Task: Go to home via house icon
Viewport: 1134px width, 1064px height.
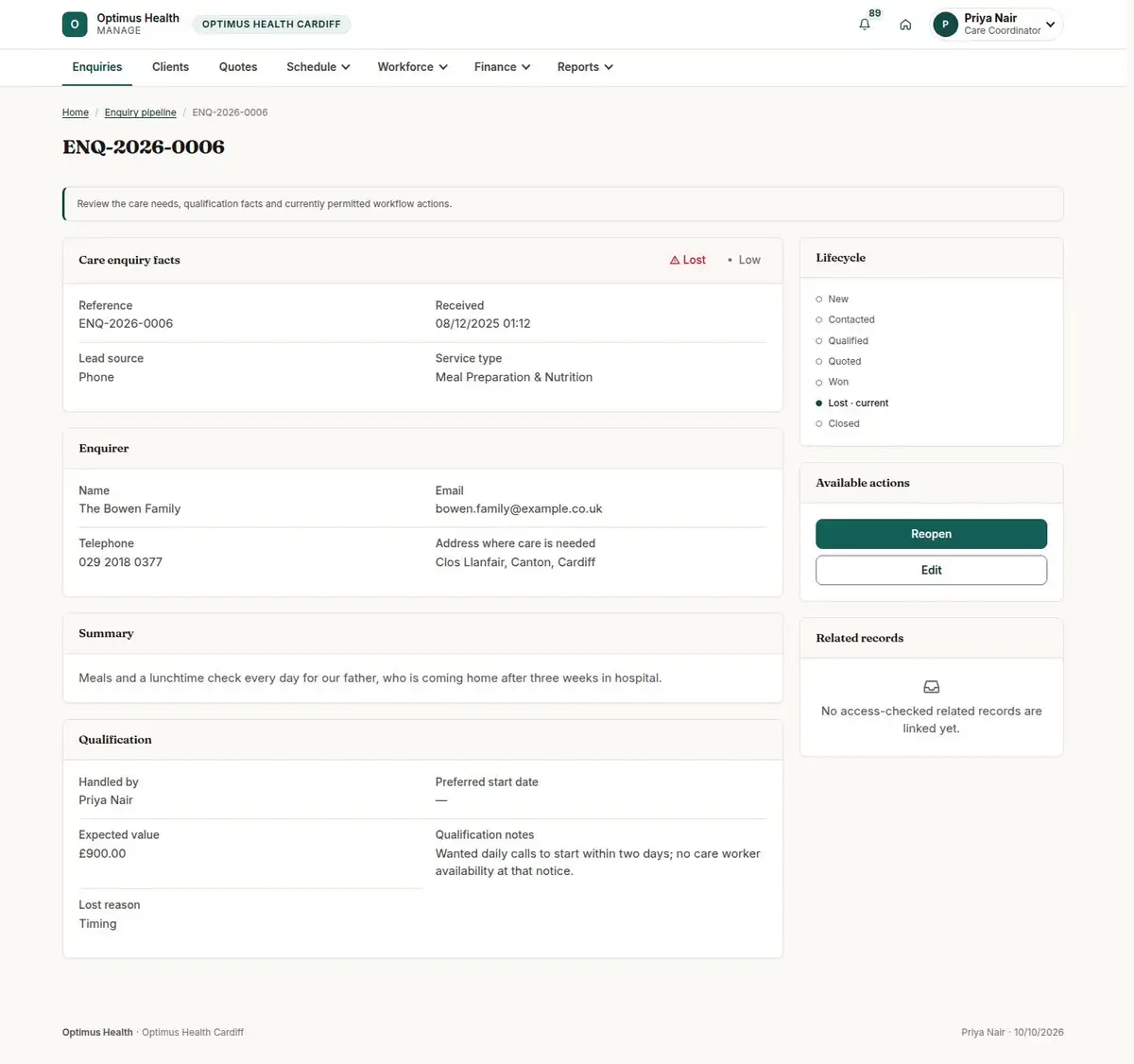Action: click(x=905, y=25)
